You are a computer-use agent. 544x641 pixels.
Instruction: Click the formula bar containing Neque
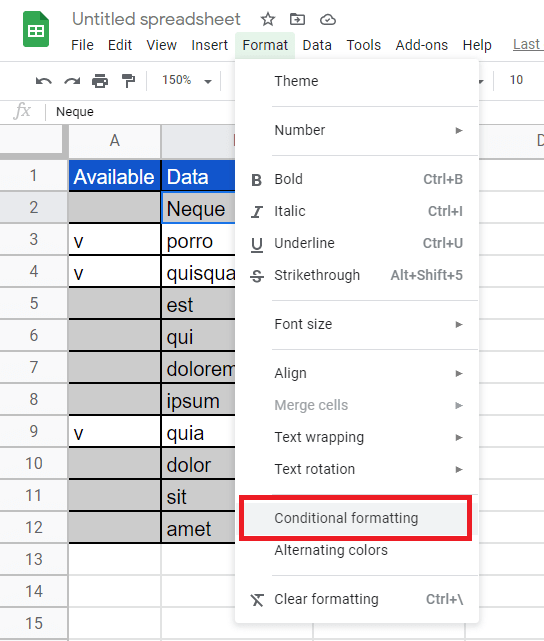point(143,112)
